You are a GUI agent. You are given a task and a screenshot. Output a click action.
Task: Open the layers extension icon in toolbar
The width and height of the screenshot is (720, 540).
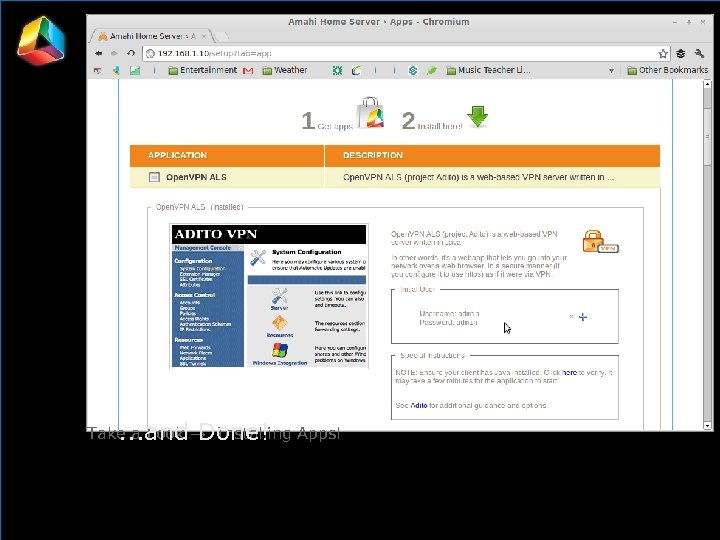pos(681,53)
